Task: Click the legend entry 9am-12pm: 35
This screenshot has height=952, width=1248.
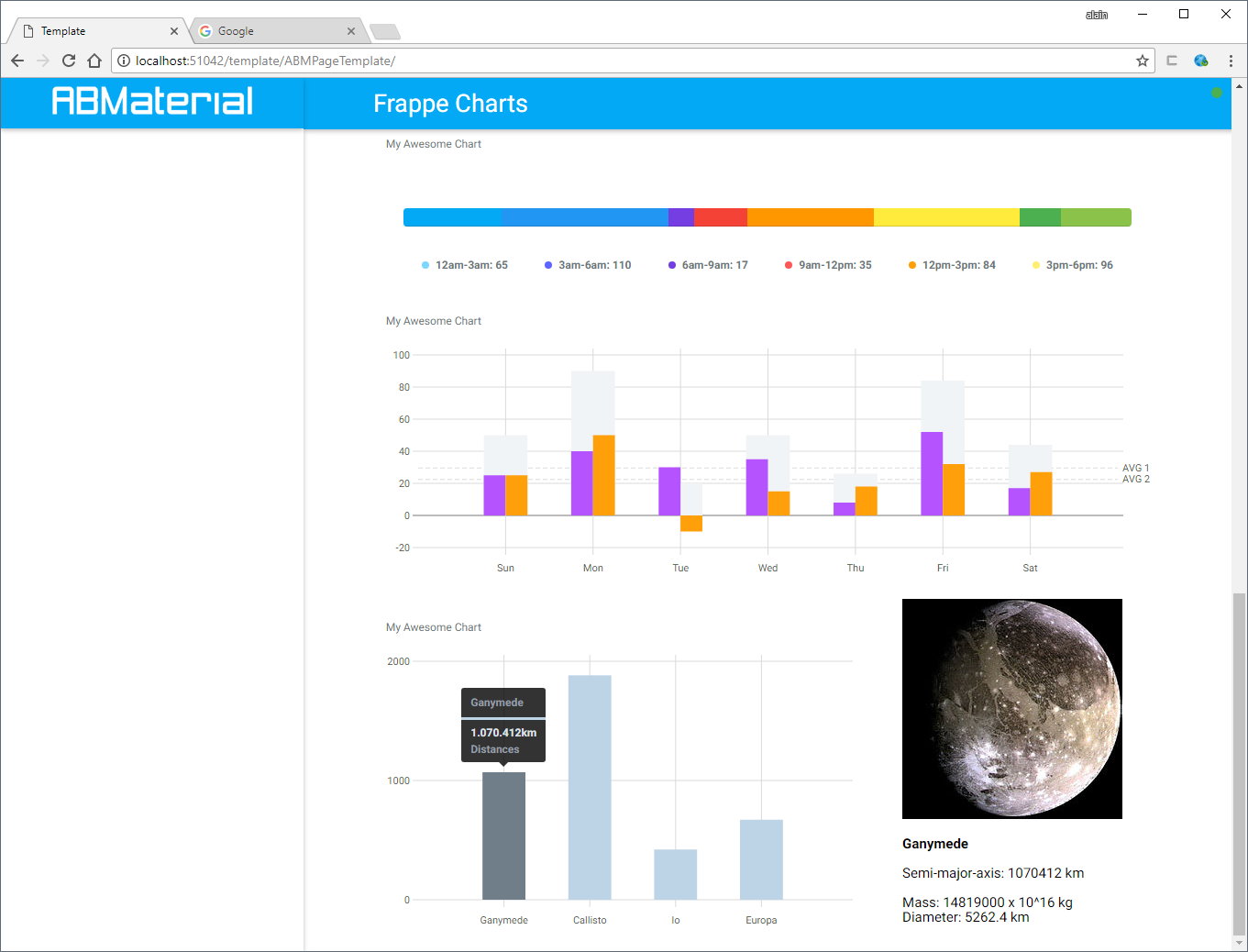Action: coord(828,265)
